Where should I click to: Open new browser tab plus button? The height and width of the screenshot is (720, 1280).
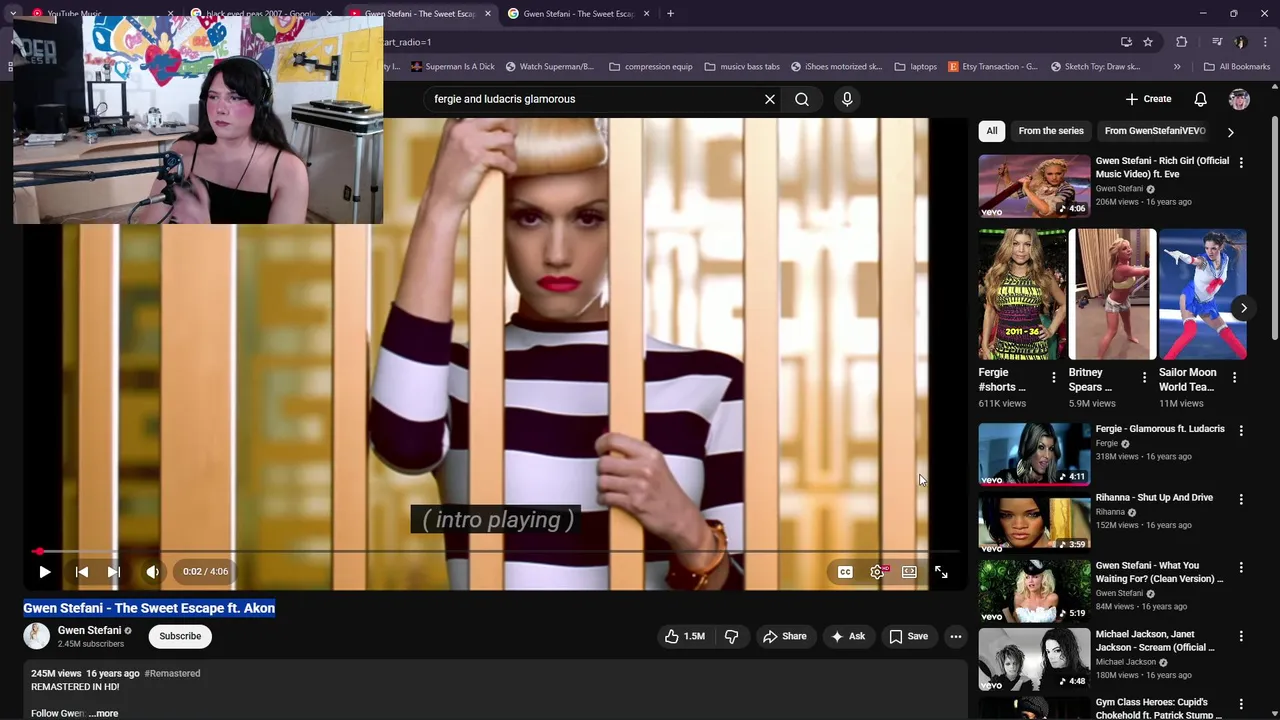click(x=670, y=14)
